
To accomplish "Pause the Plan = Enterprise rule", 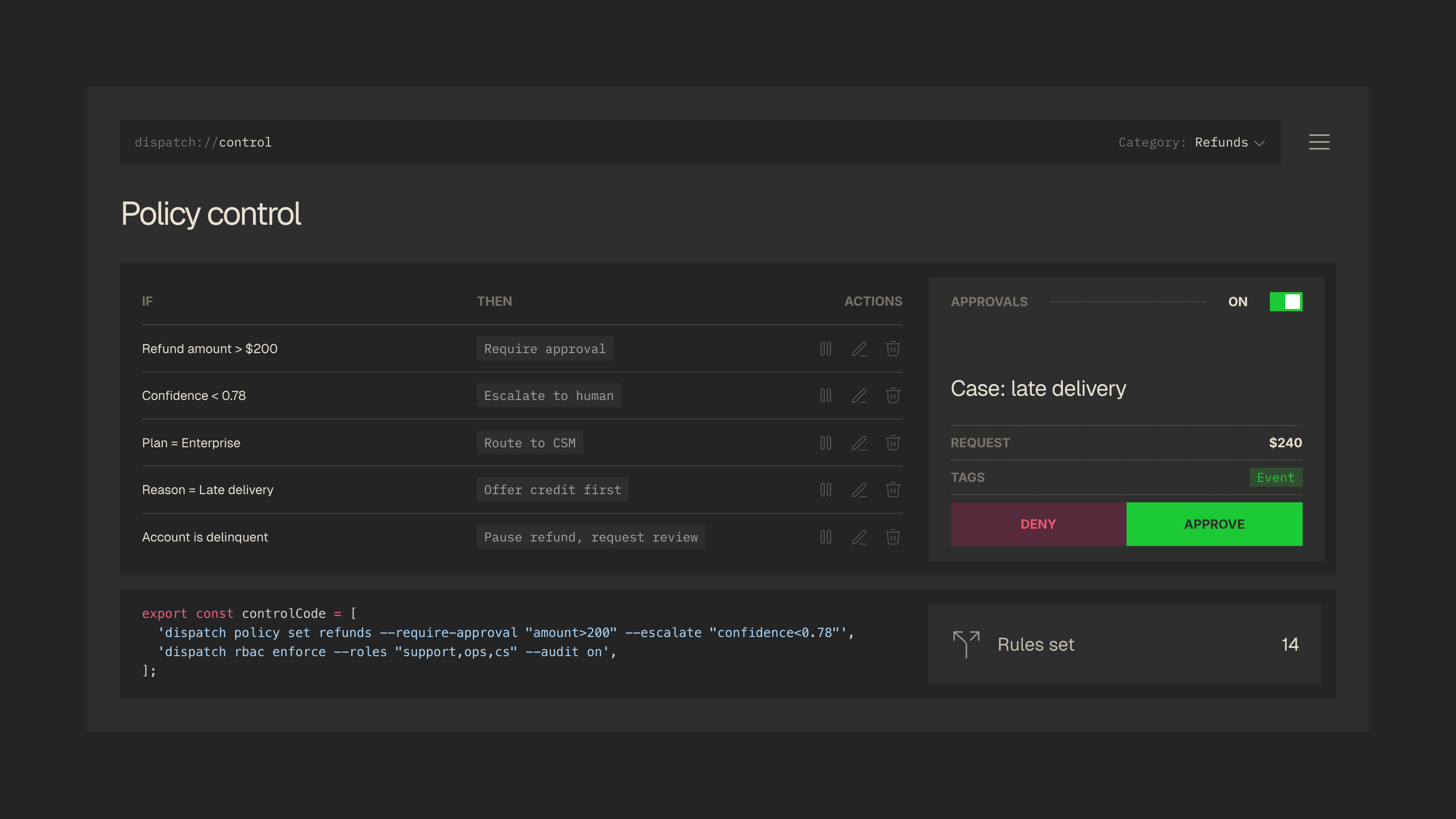I will click(825, 443).
